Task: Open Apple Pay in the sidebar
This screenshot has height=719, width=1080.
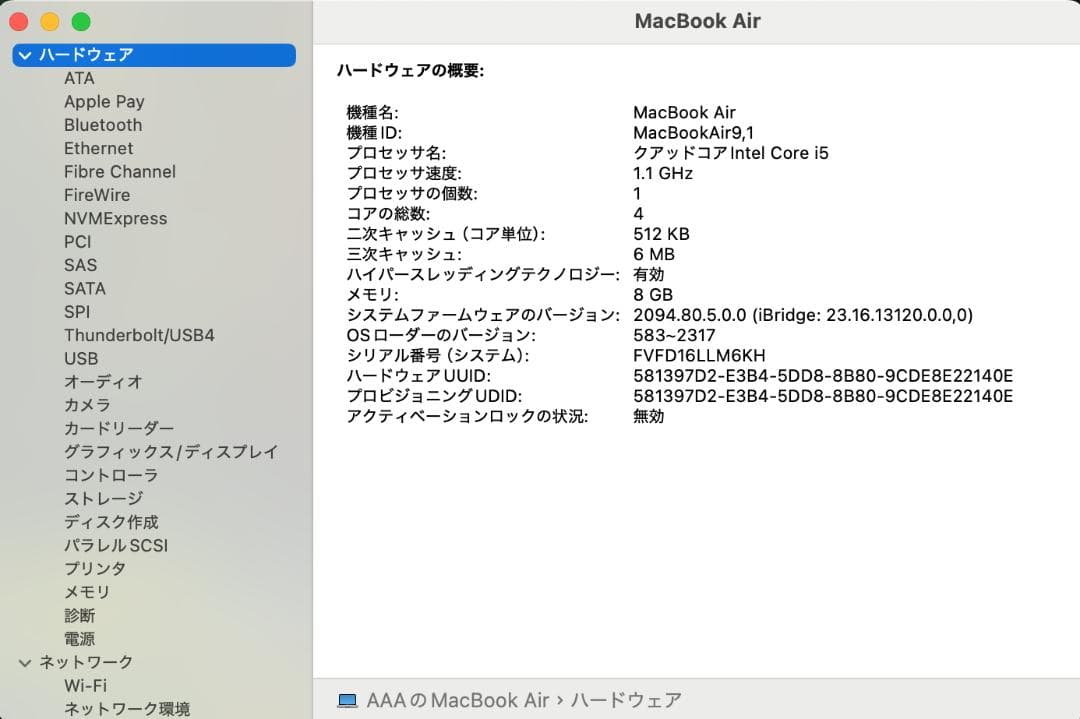Action: click(x=104, y=102)
